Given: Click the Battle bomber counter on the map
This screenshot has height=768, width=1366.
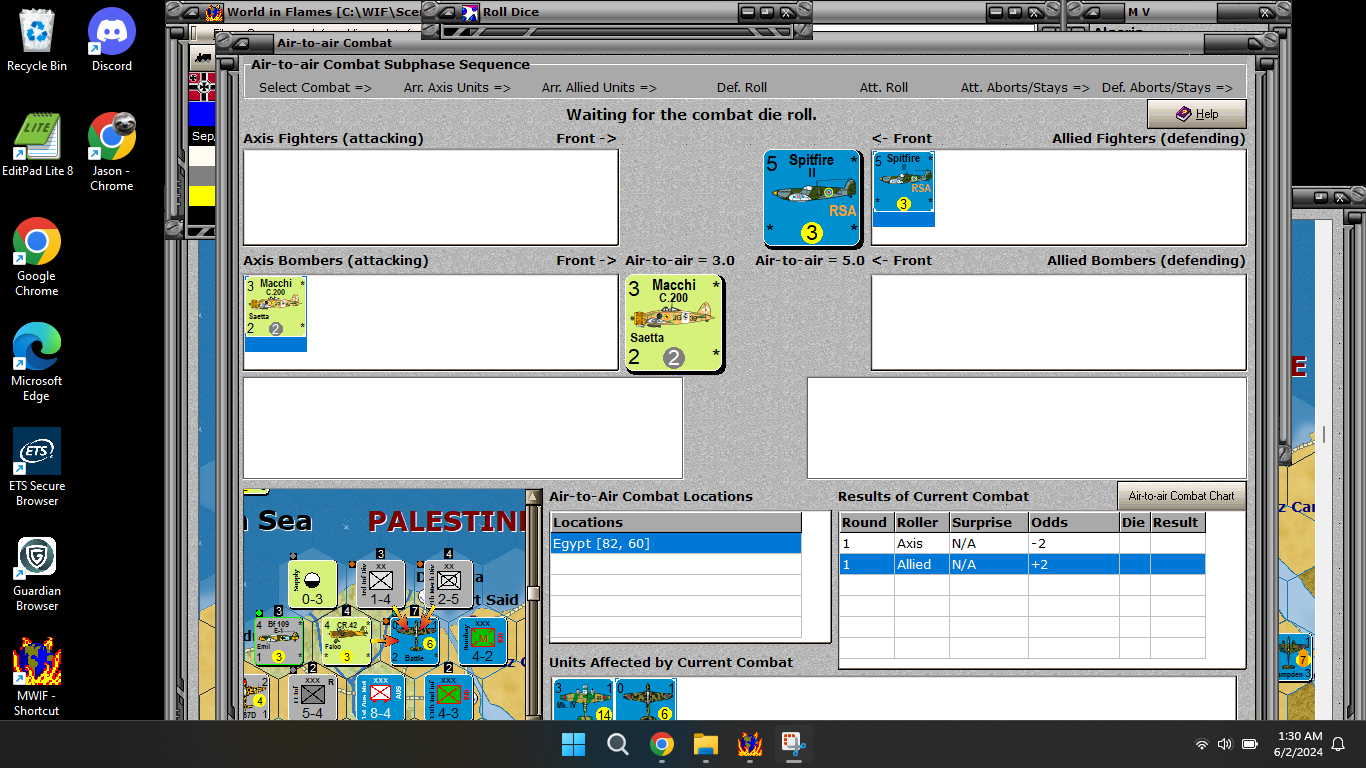Looking at the screenshot, I should click(414, 642).
